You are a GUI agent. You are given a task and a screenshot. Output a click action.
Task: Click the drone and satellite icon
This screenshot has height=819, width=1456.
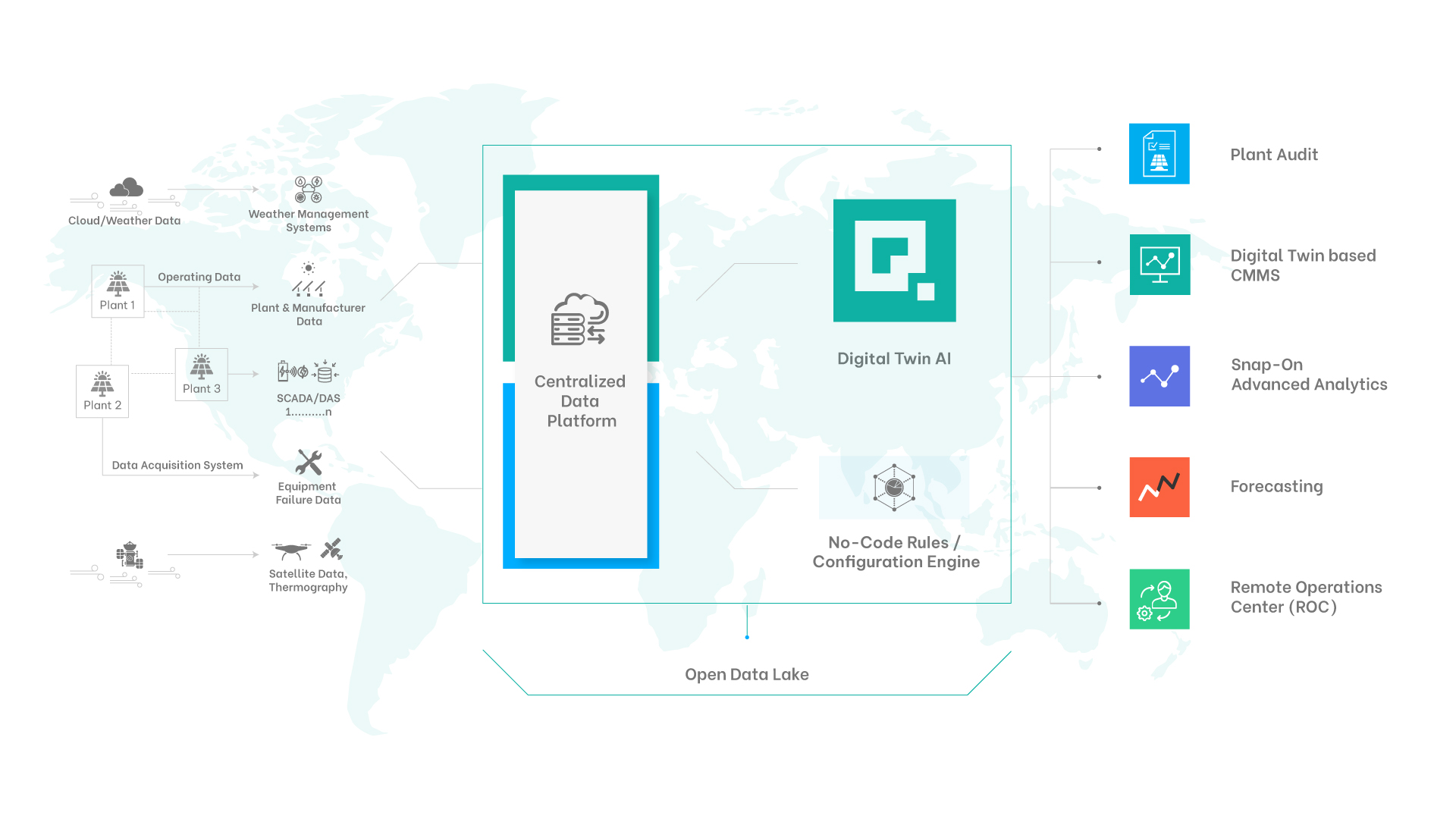click(308, 550)
